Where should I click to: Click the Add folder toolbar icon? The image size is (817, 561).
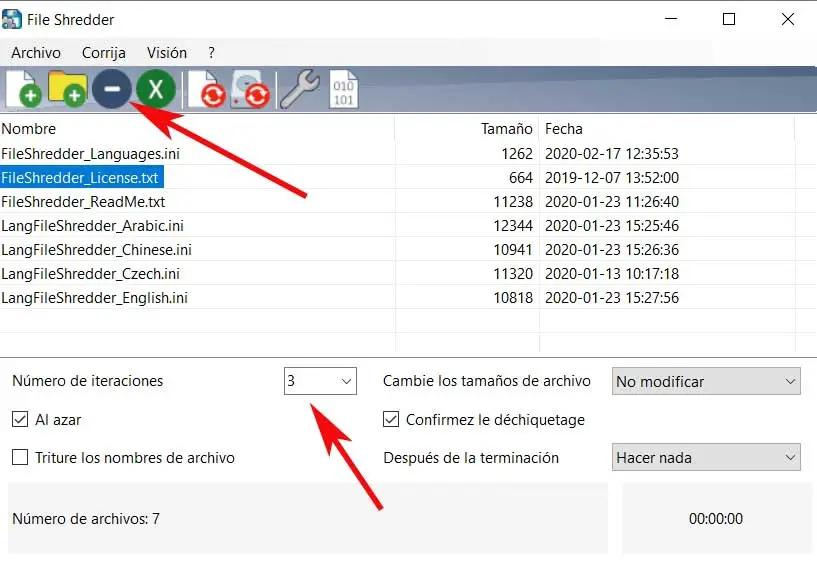coord(67,89)
